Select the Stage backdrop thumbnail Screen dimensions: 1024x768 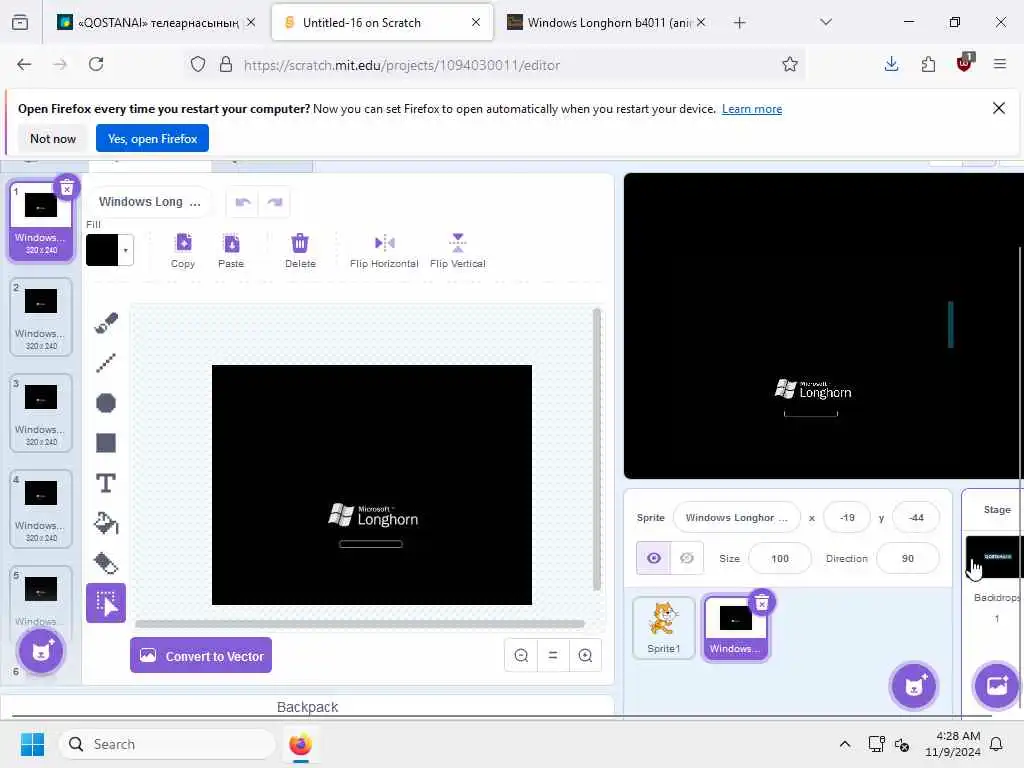[x=995, y=557]
